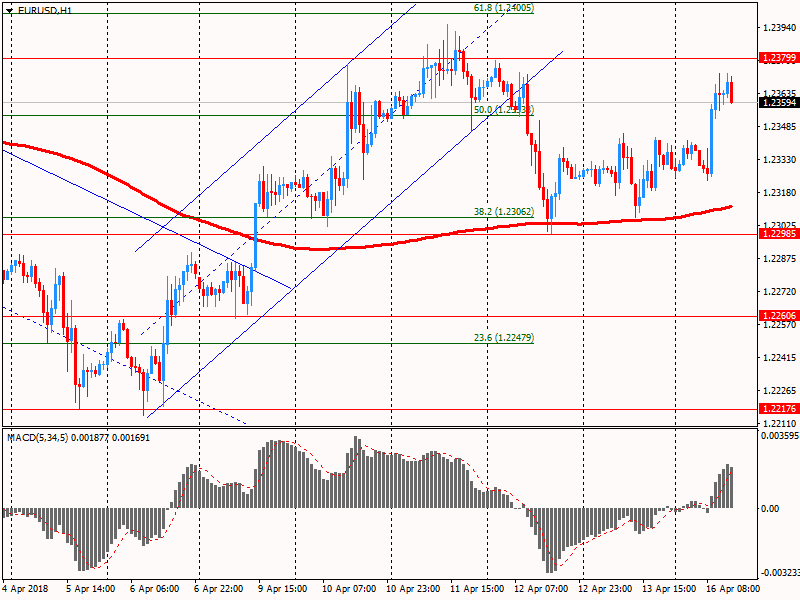Click the 1.23799 red price level tag

click(779, 58)
